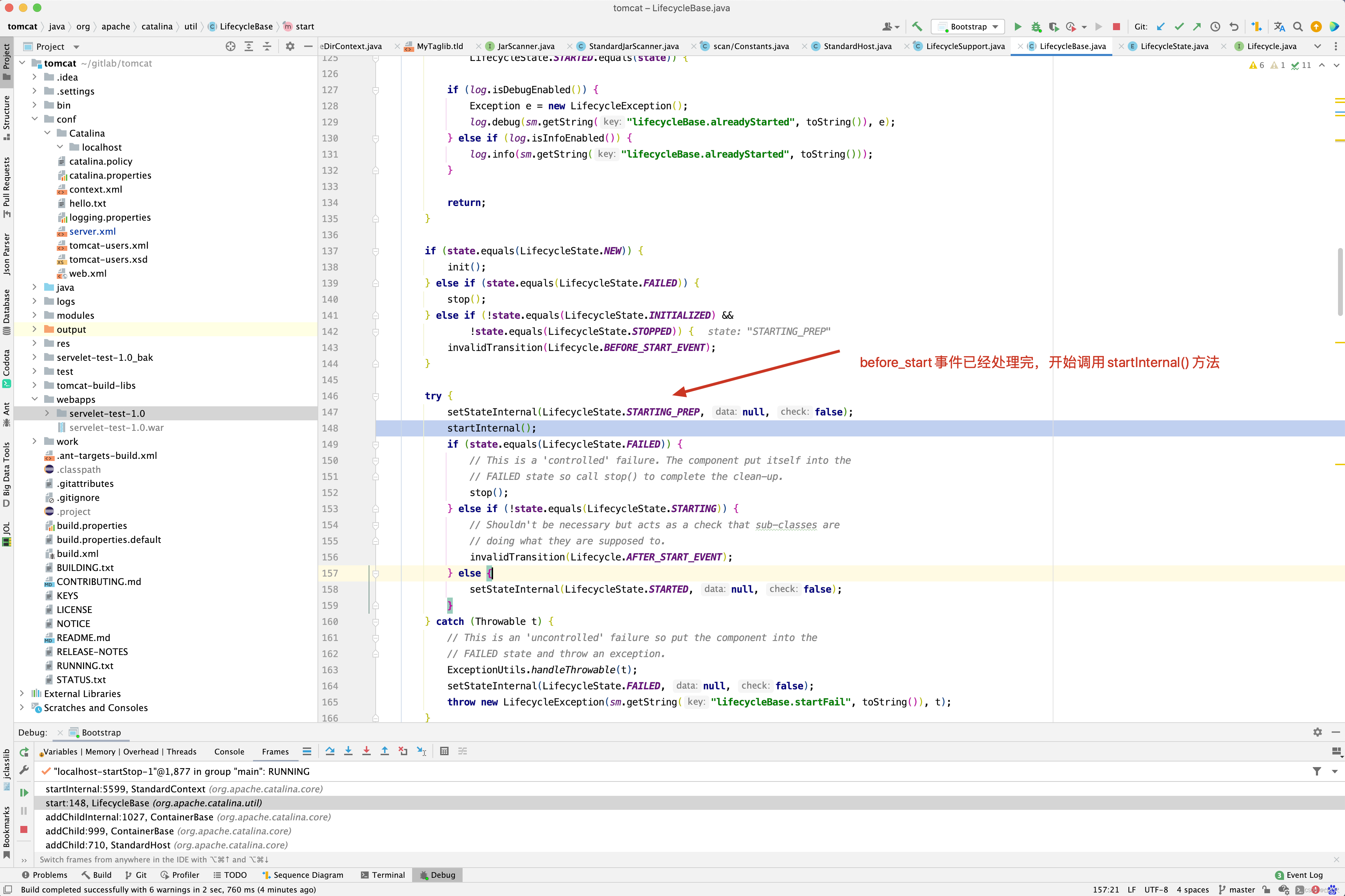Open the Console tab in Debug panel
Viewport: 1345px width, 896px height.
coord(229,752)
